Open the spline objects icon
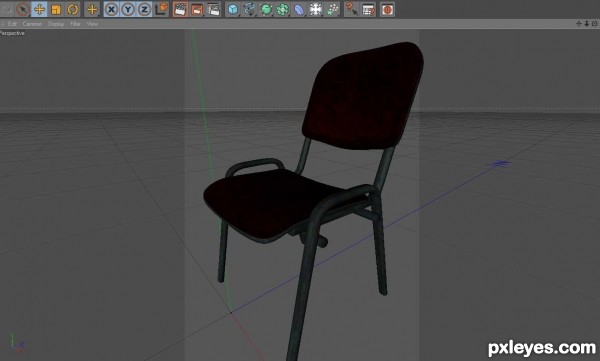 (249, 9)
